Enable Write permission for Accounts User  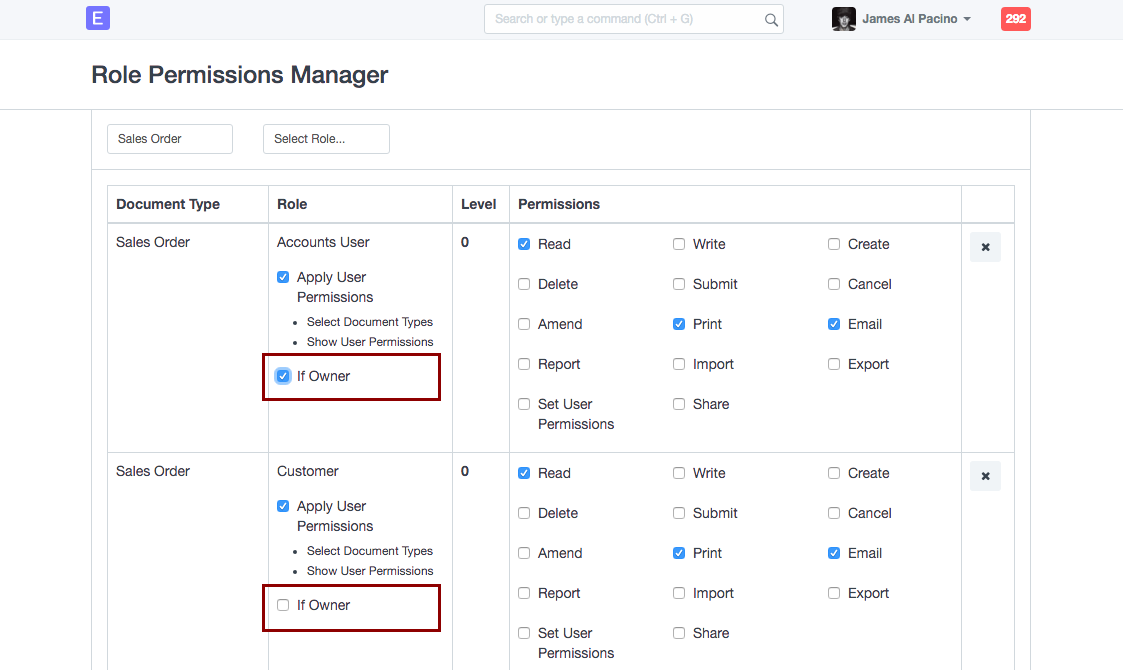pos(679,244)
